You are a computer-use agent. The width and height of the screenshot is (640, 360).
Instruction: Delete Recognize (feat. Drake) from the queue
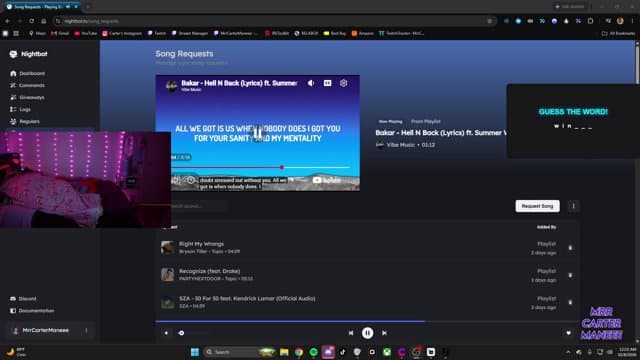(x=570, y=275)
